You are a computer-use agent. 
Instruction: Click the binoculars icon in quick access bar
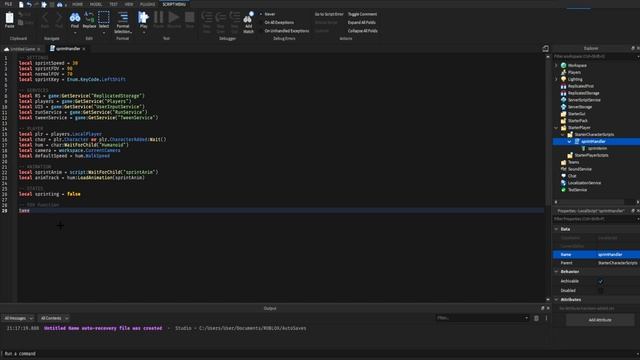click(60, 4)
